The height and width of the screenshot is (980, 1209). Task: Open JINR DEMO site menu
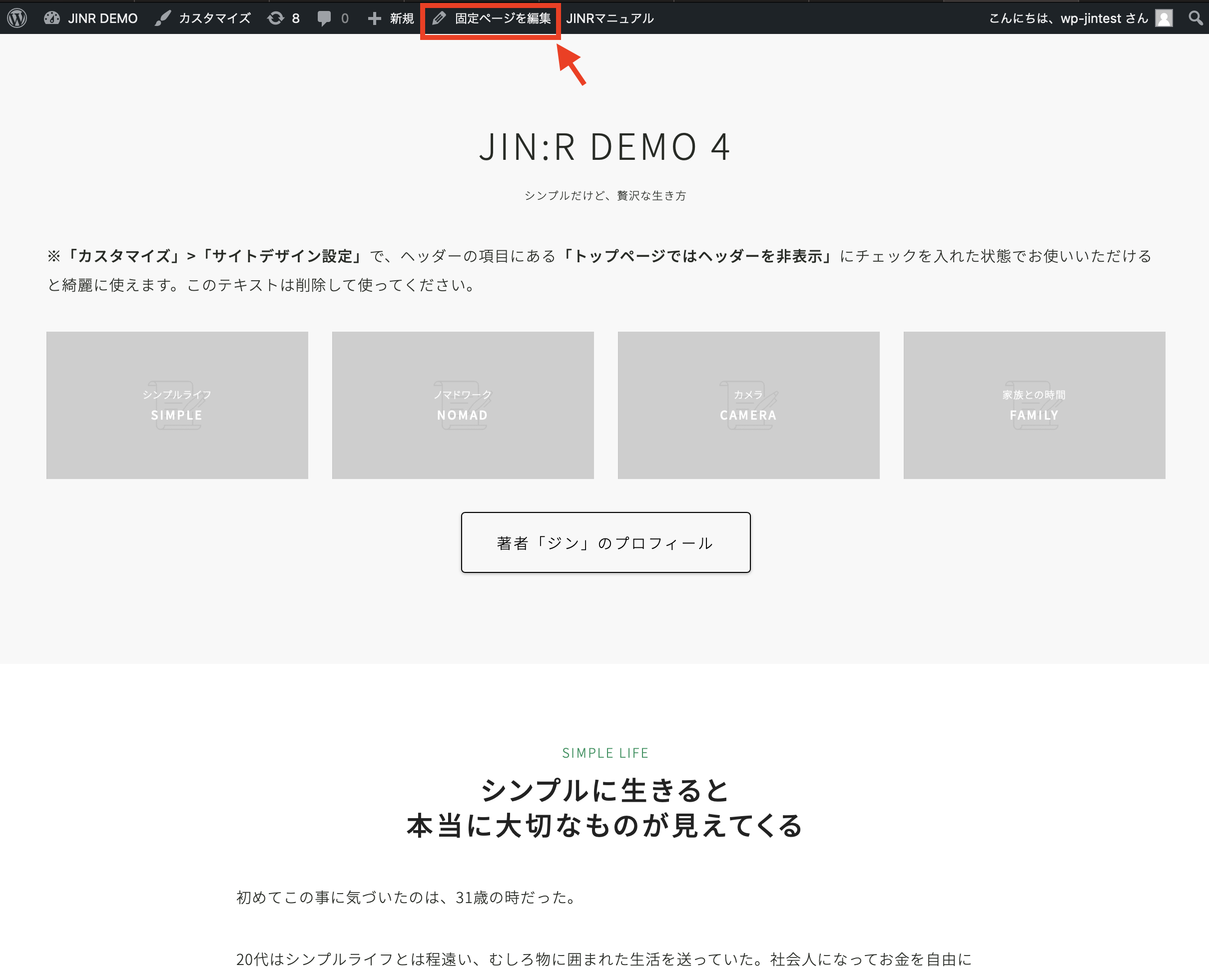coord(91,18)
